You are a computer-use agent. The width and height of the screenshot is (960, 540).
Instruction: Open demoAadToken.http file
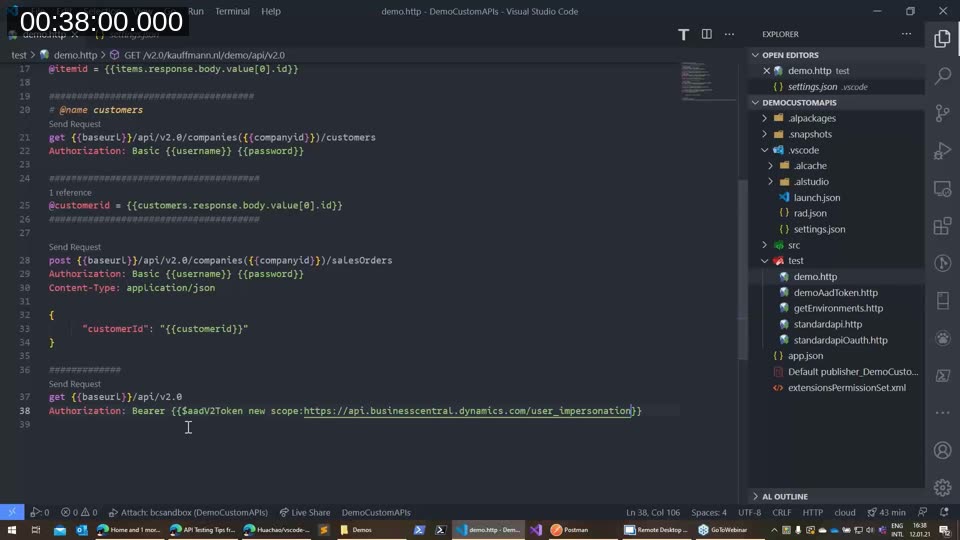point(836,293)
